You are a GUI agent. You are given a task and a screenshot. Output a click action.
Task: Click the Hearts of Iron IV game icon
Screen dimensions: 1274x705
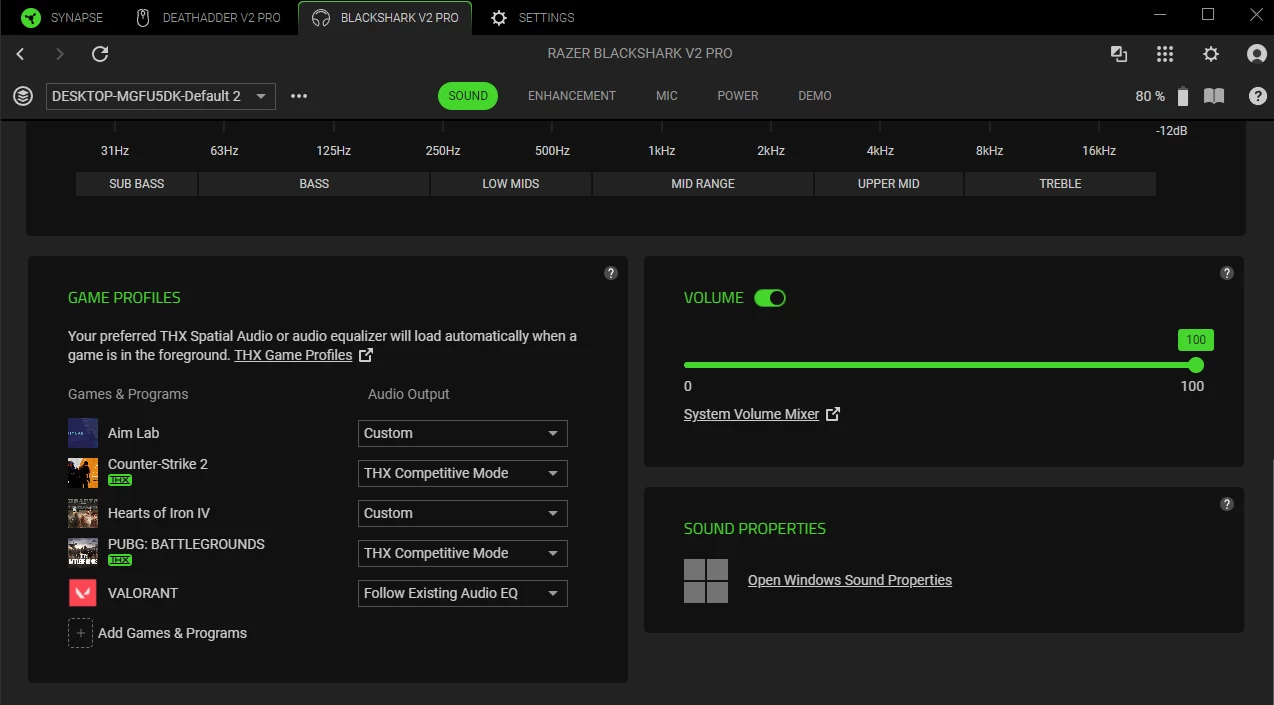click(83, 513)
